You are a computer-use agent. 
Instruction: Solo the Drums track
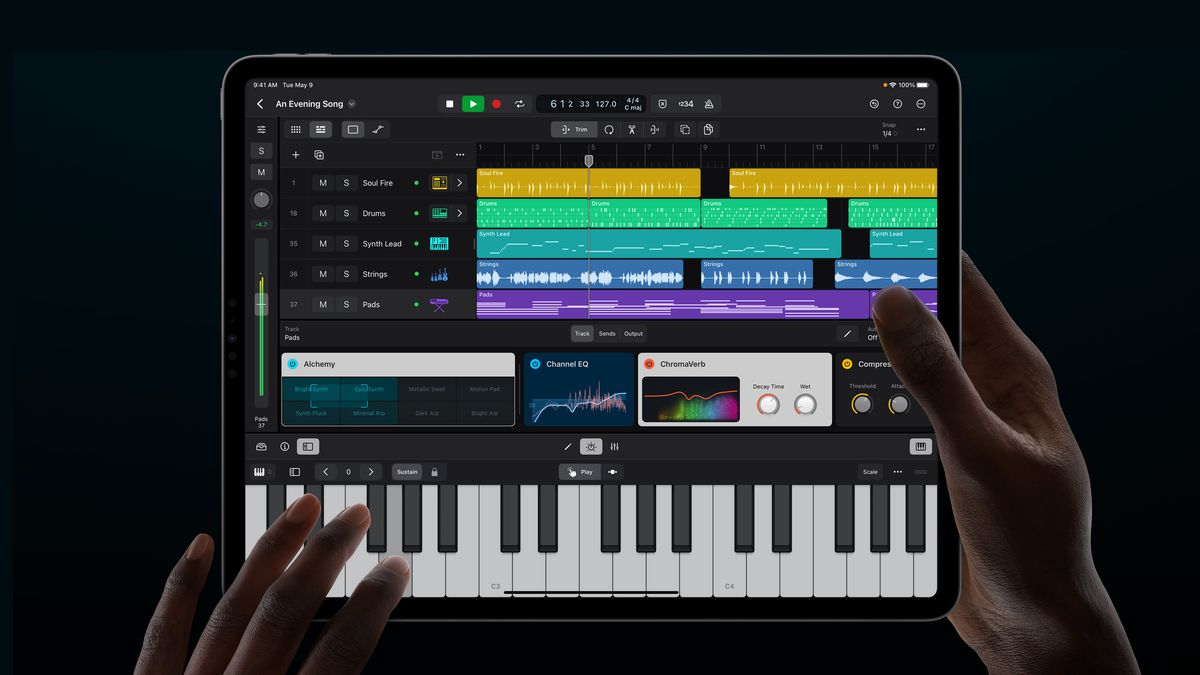coord(346,213)
